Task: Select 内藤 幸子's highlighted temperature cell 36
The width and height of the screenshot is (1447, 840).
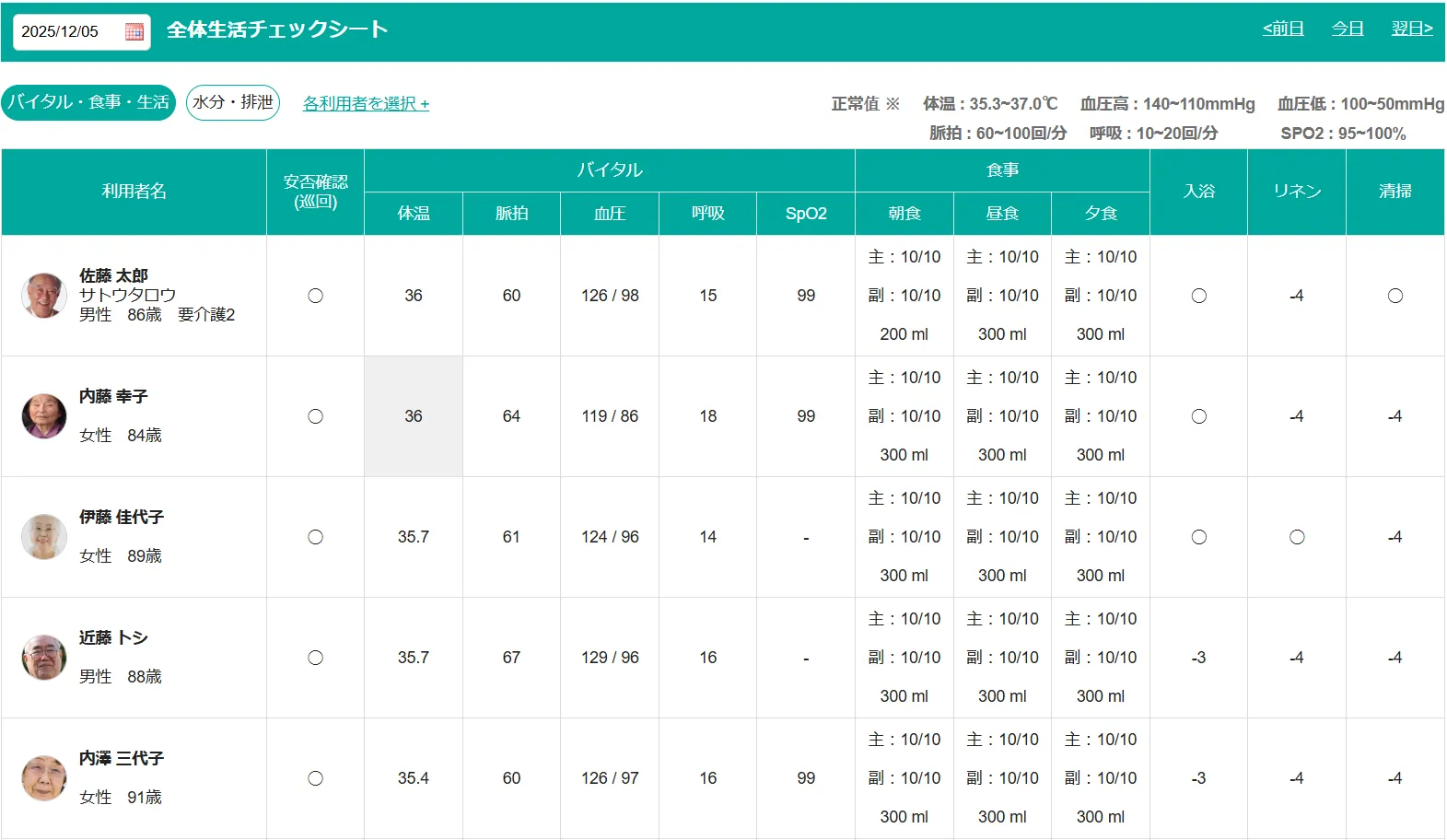Action: click(x=414, y=416)
